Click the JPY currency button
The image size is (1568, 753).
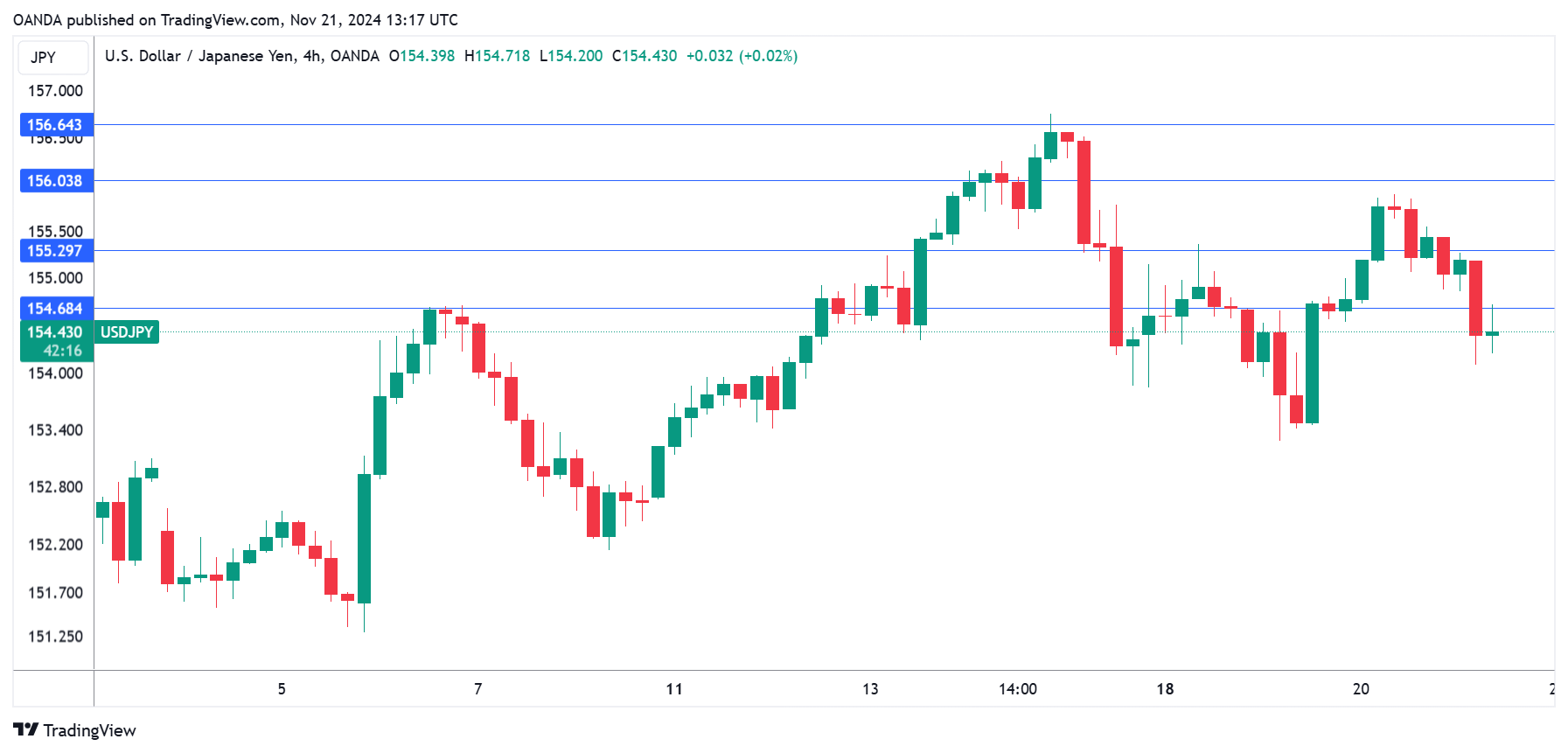44,58
